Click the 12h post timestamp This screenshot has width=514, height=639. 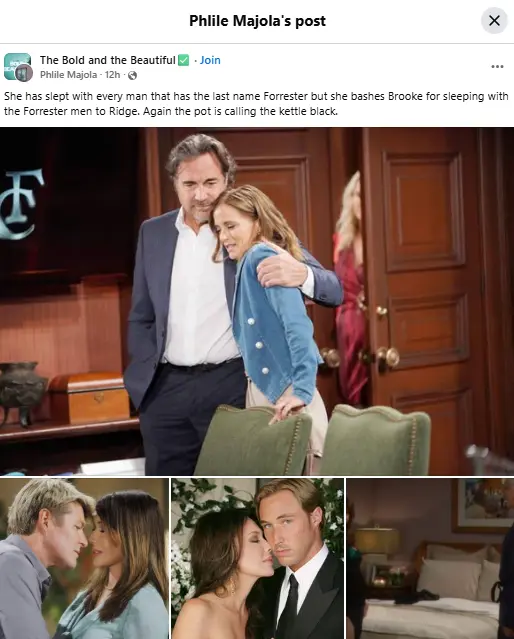[x=113, y=75]
